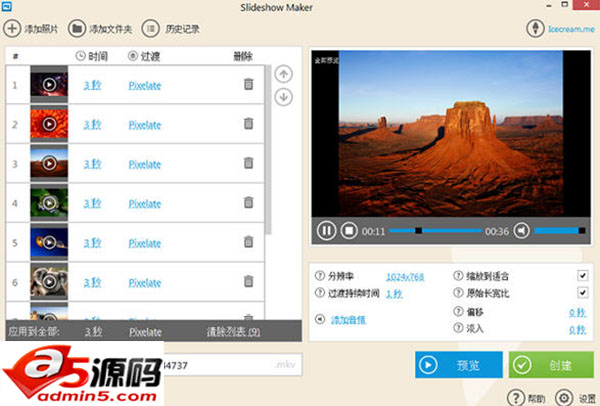Change duration 3秒 for slide 1

point(93,85)
